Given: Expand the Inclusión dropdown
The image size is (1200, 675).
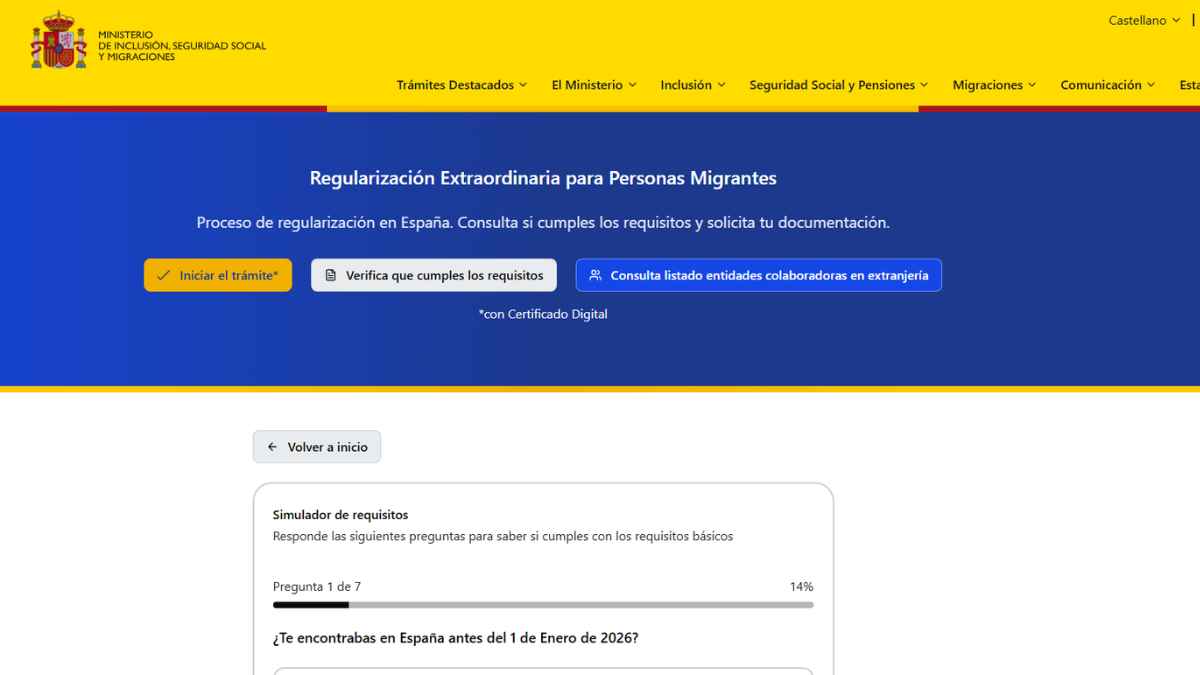Looking at the screenshot, I should (693, 85).
